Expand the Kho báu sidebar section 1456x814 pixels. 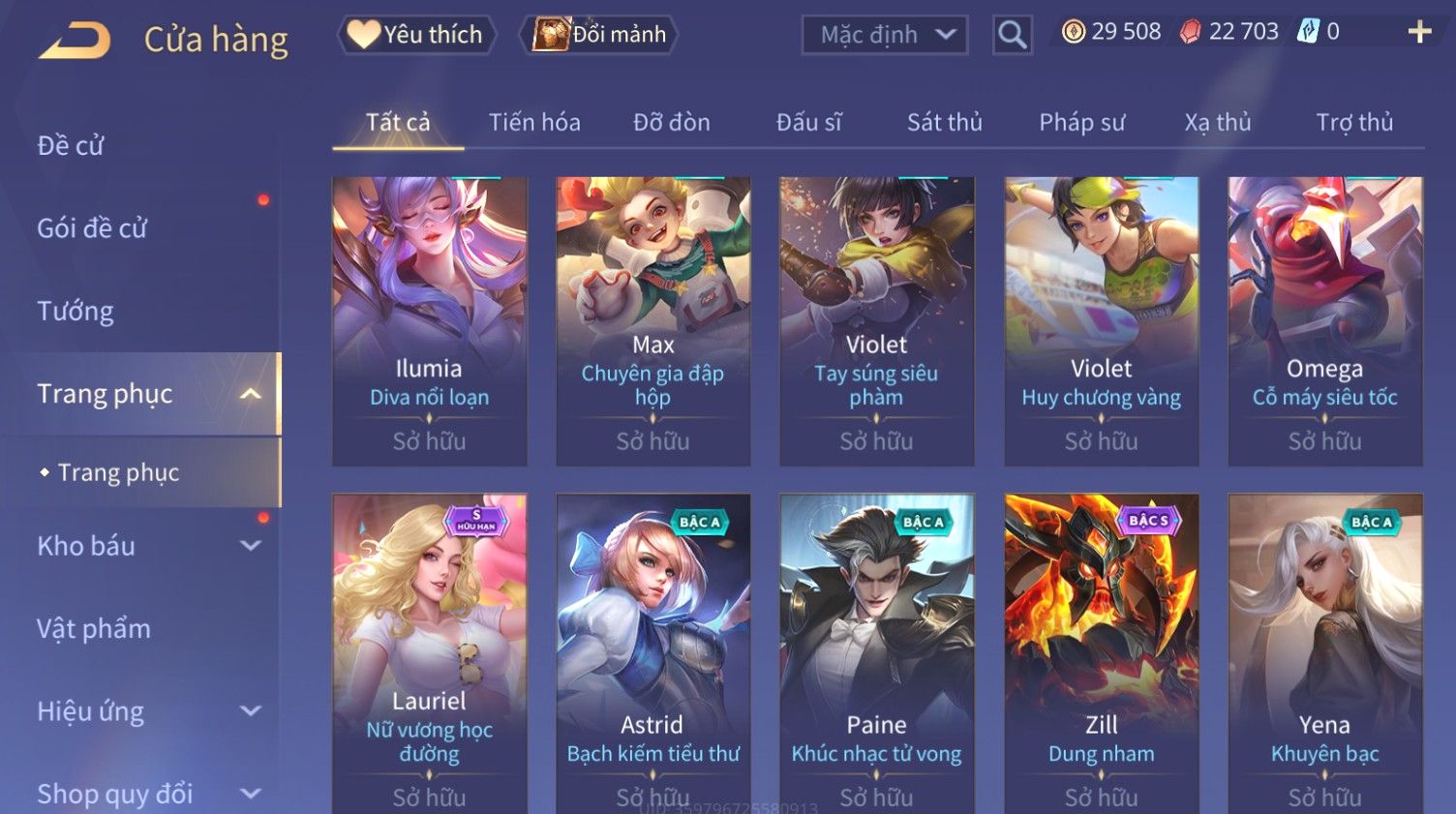[x=250, y=546]
